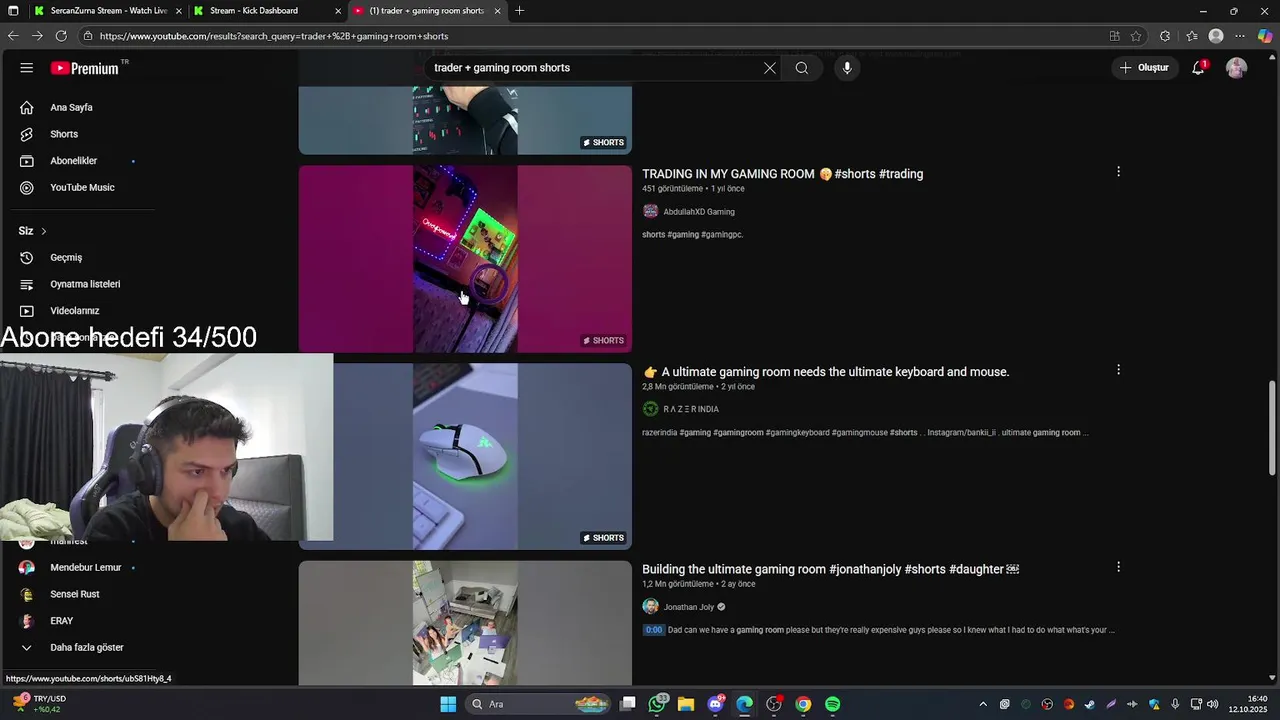Close the Kick Dashboard tab
The width and height of the screenshot is (1280, 720).
(338, 11)
